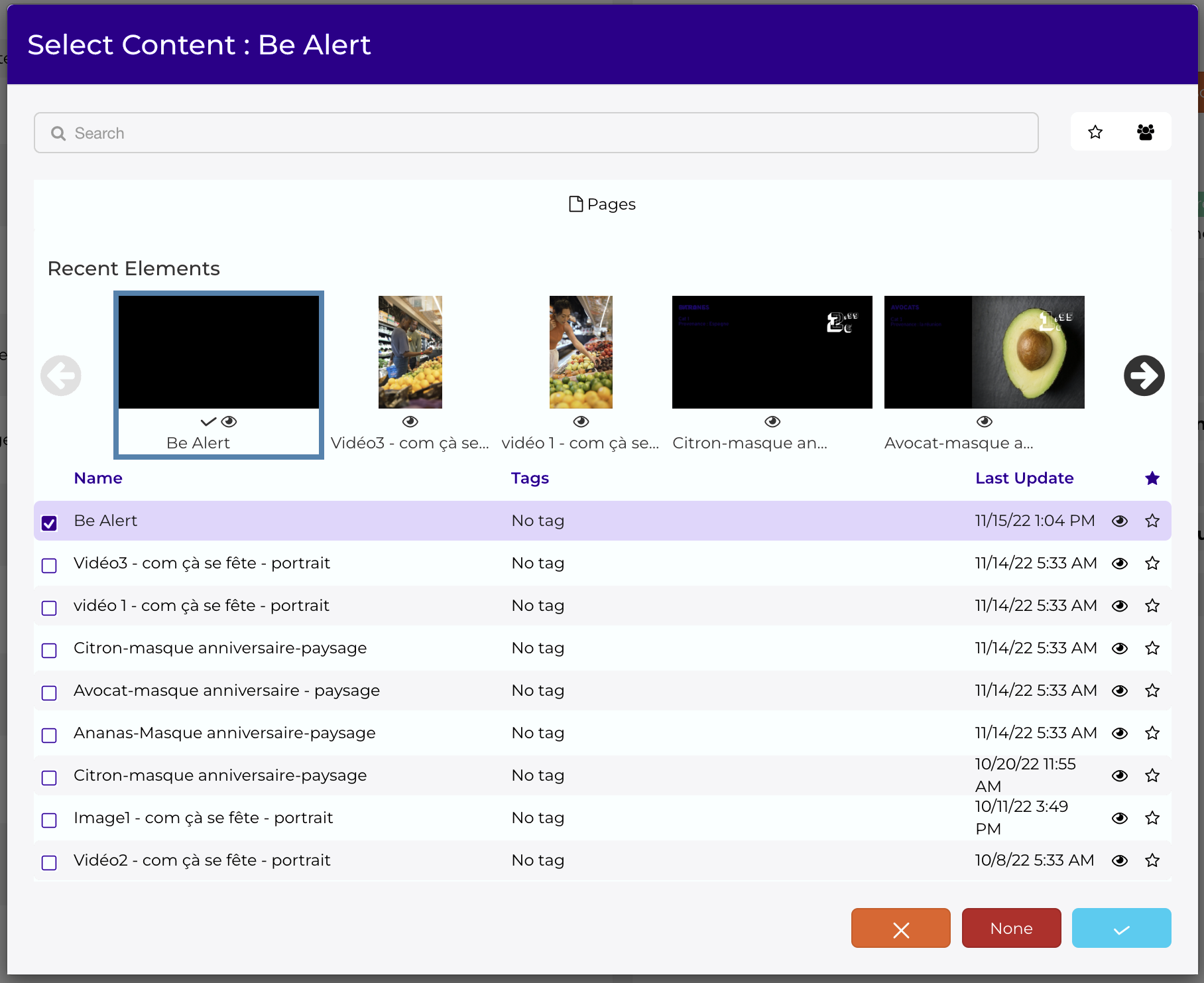Sort the list by Last Update column

(x=1024, y=478)
